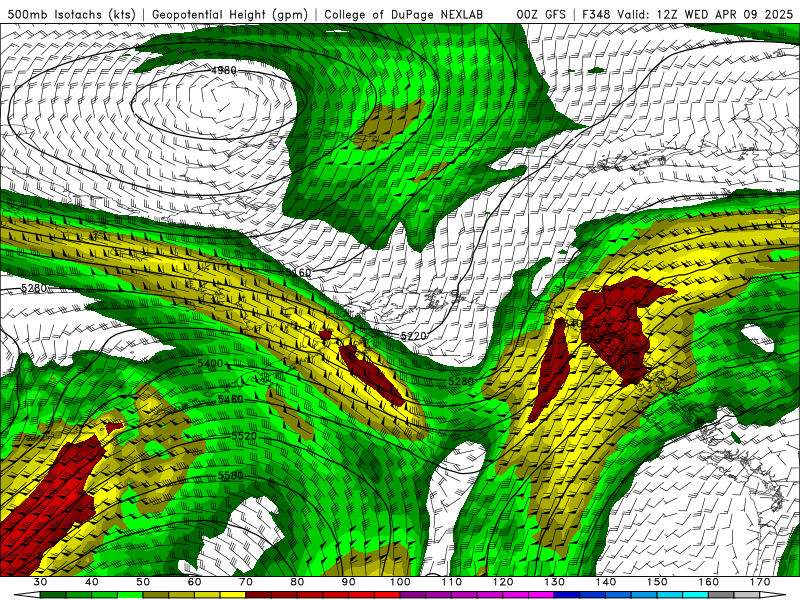Click the '30' colorbar scale label
The width and height of the screenshot is (800, 600).
point(40,582)
